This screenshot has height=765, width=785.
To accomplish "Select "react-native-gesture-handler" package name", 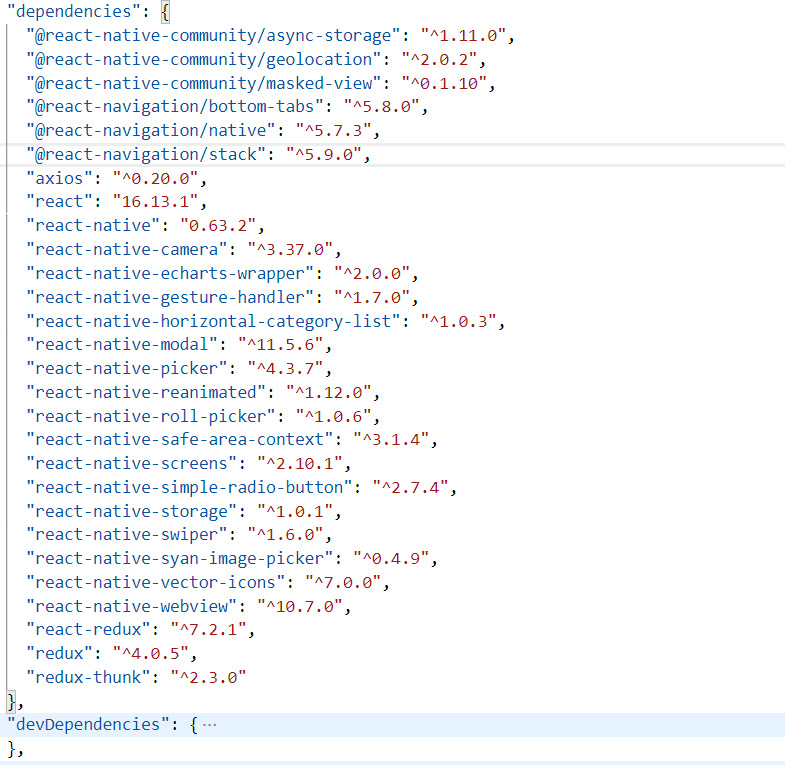I will click(170, 297).
